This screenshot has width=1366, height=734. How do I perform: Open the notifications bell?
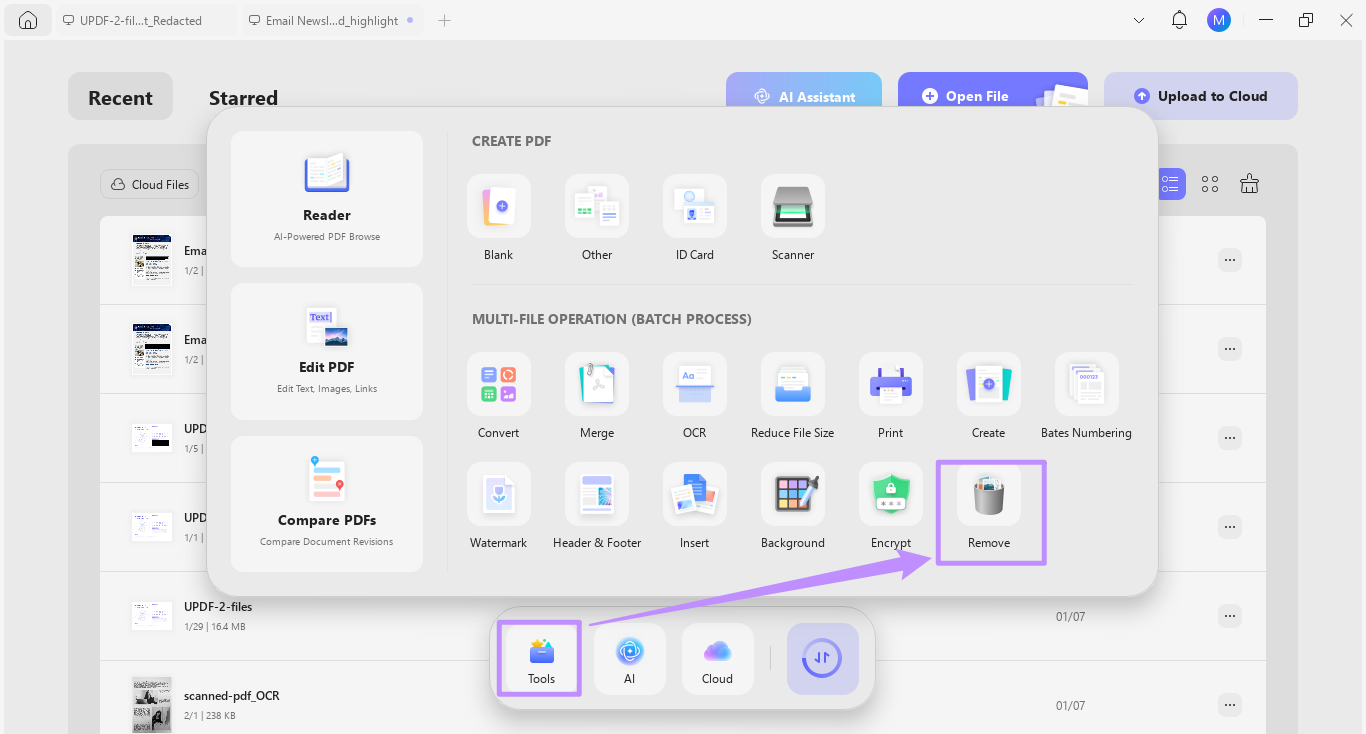[x=1179, y=20]
